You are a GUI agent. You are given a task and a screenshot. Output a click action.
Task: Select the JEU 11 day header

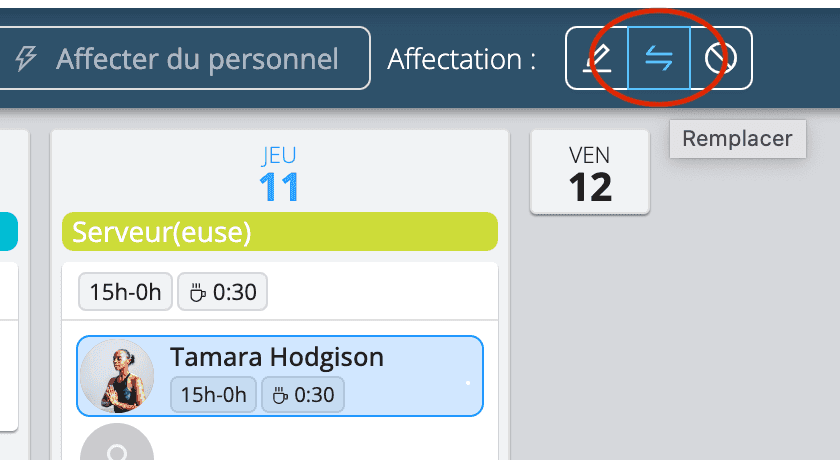pos(279,174)
